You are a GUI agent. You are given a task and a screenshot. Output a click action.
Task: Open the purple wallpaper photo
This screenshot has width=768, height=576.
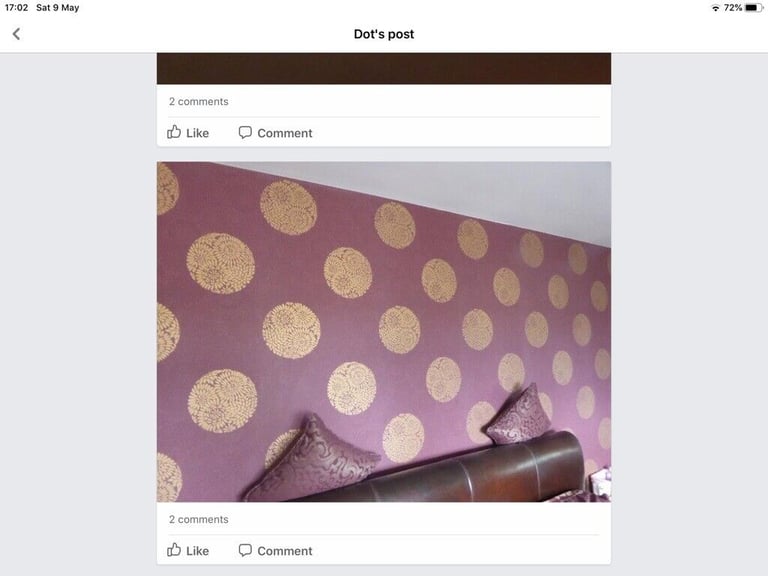point(384,332)
